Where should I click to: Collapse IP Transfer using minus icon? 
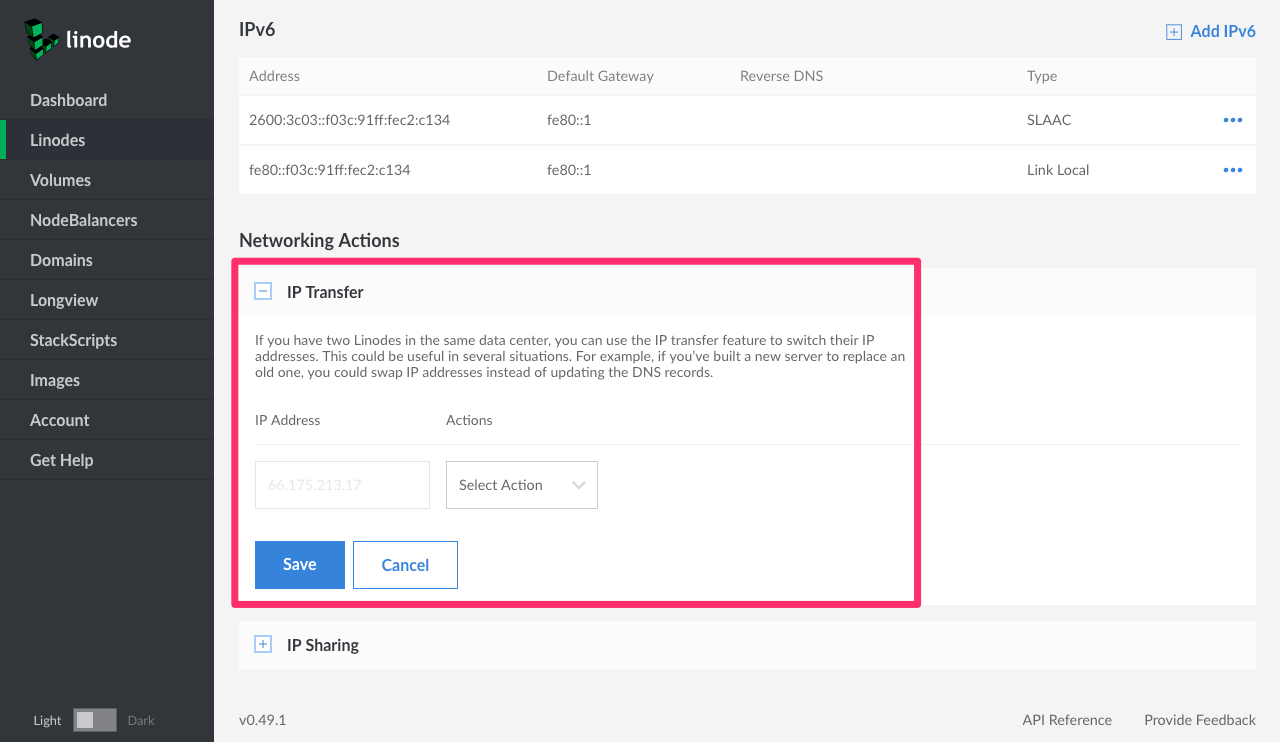(x=263, y=292)
